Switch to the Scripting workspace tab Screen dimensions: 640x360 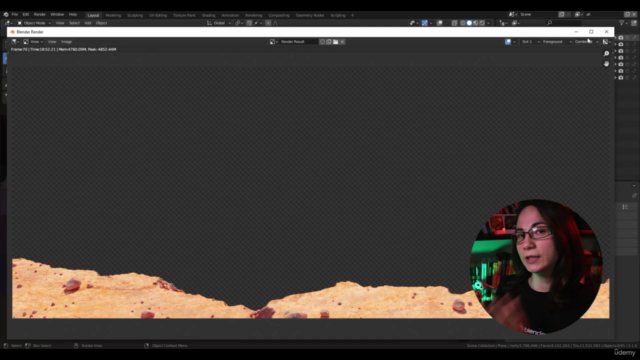(x=338, y=15)
